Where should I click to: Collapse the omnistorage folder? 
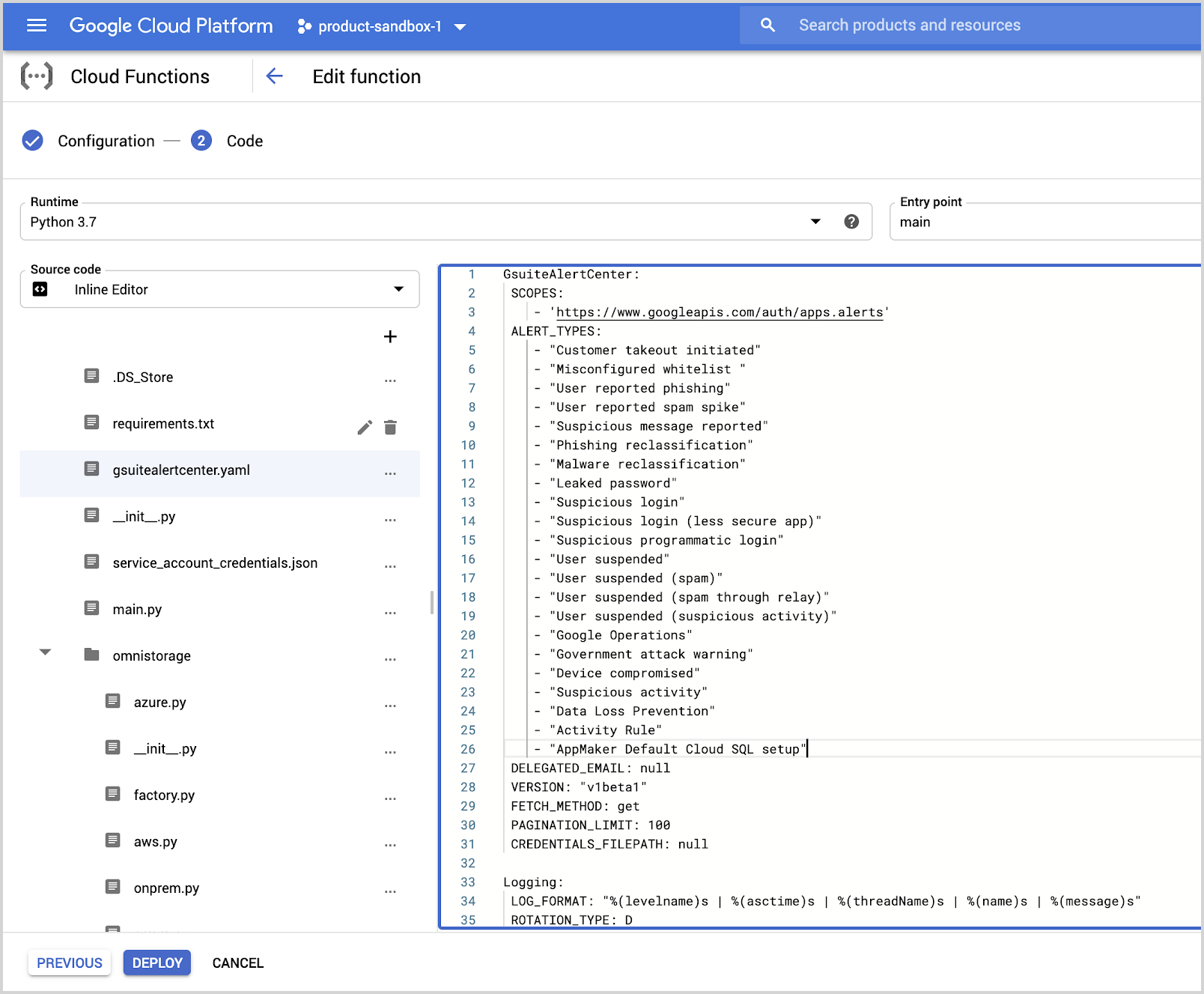46,651
